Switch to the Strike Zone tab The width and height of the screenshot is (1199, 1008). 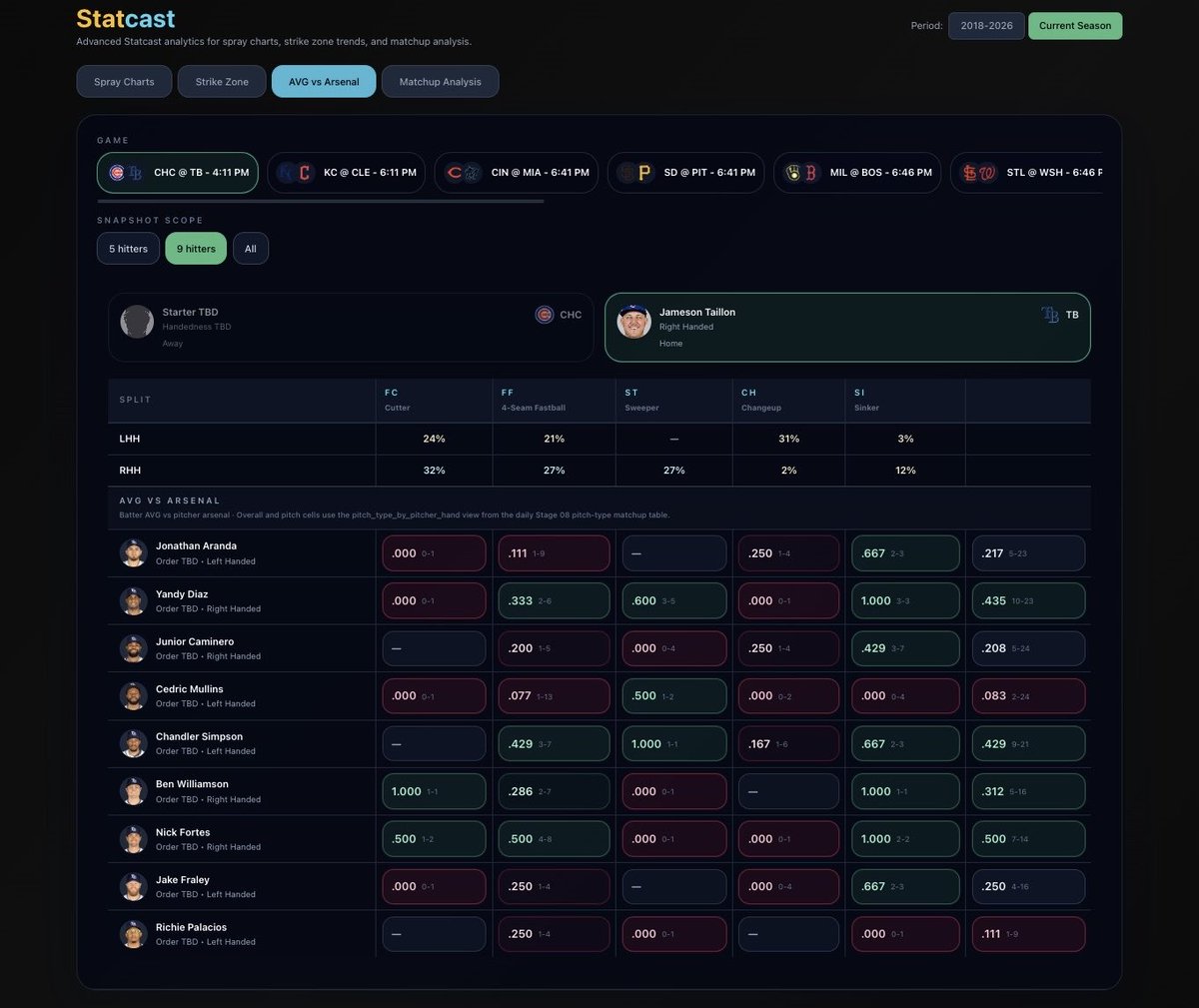[x=222, y=82]
